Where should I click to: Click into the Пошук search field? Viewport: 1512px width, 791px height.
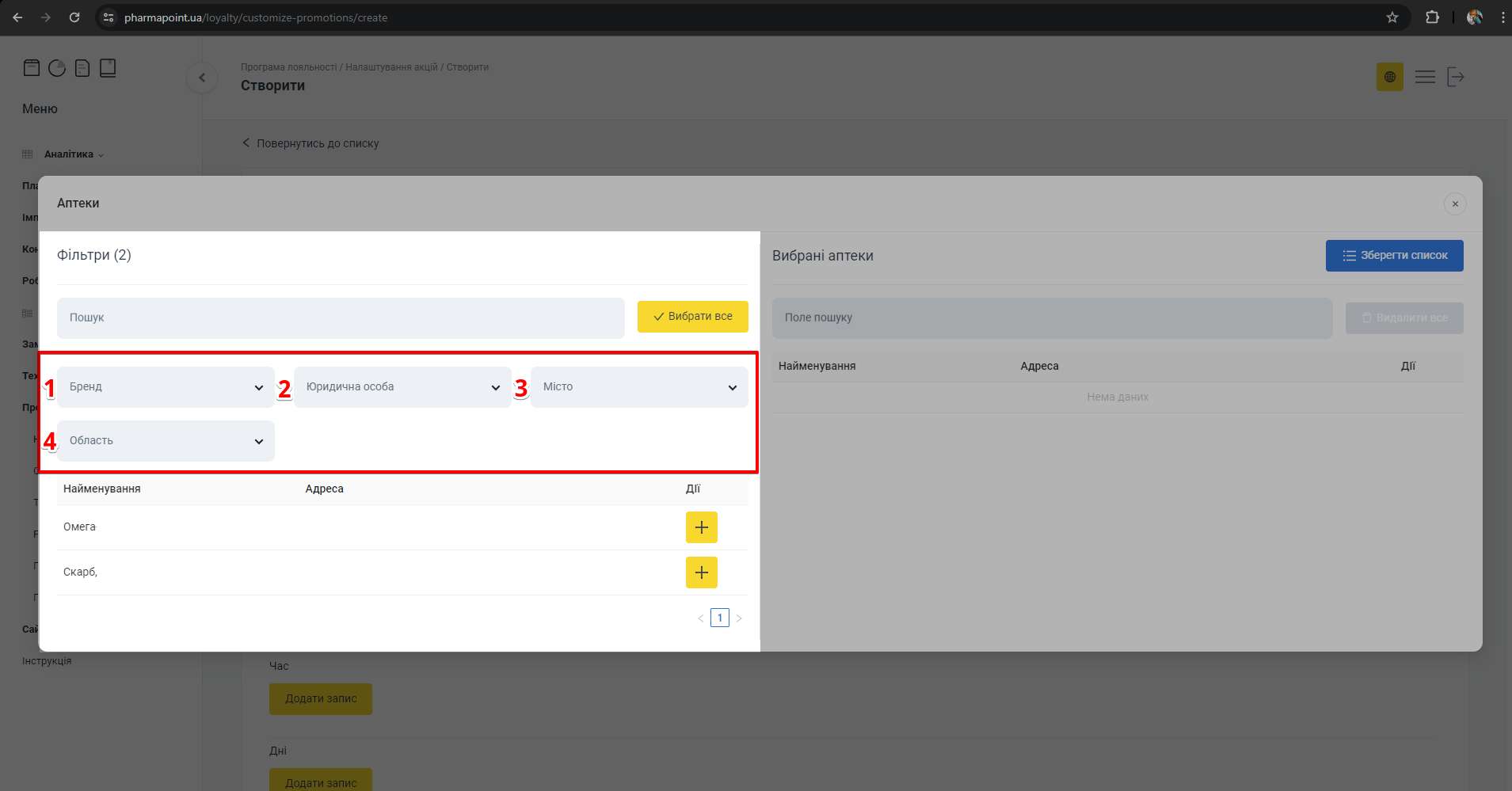(341, 318)
